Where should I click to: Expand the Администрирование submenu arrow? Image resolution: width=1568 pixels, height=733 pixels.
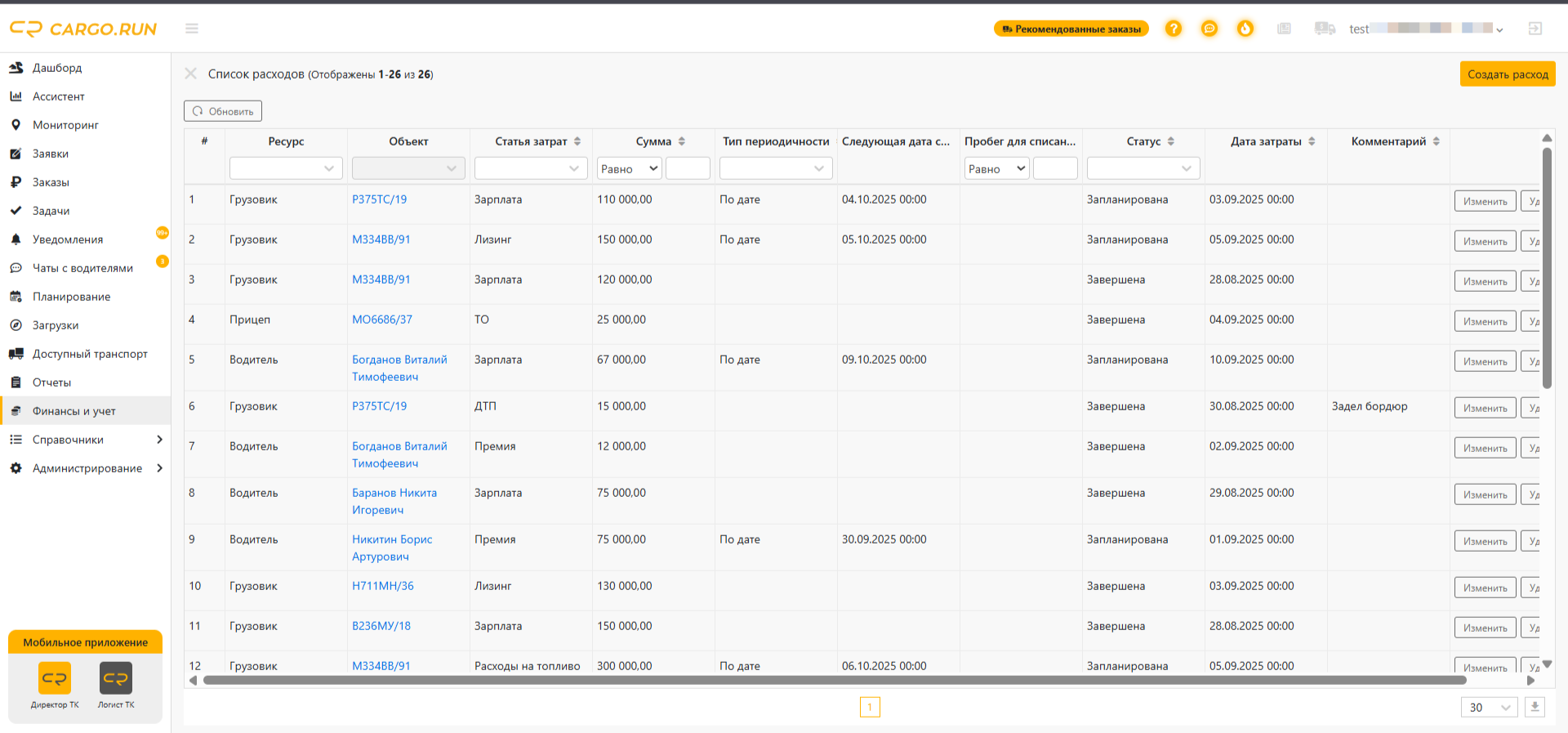click(159, 468)
